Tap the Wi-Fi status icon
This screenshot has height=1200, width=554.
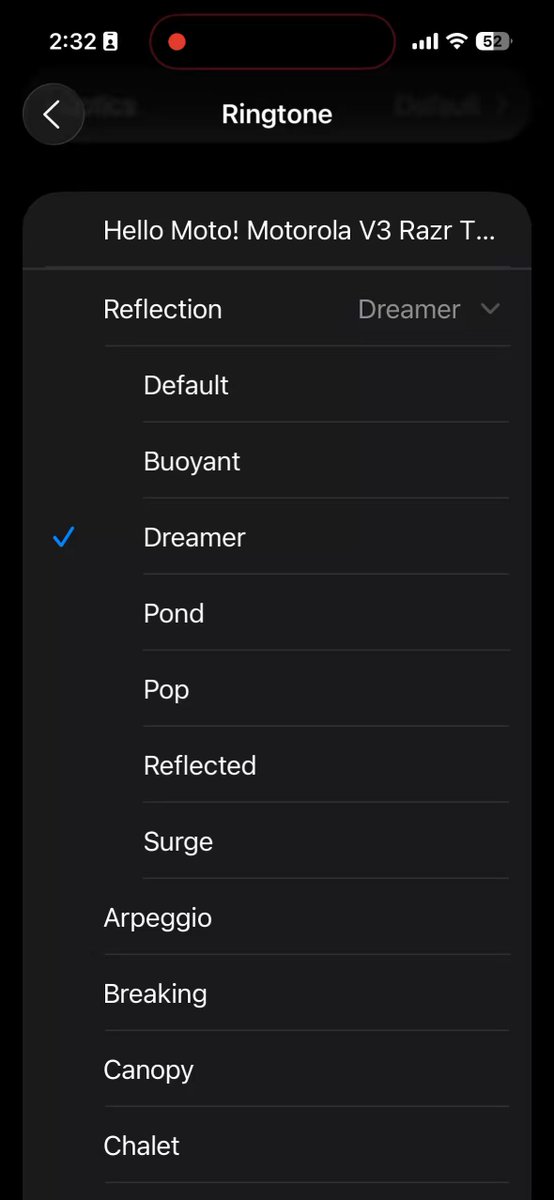[x=457, y=41]
